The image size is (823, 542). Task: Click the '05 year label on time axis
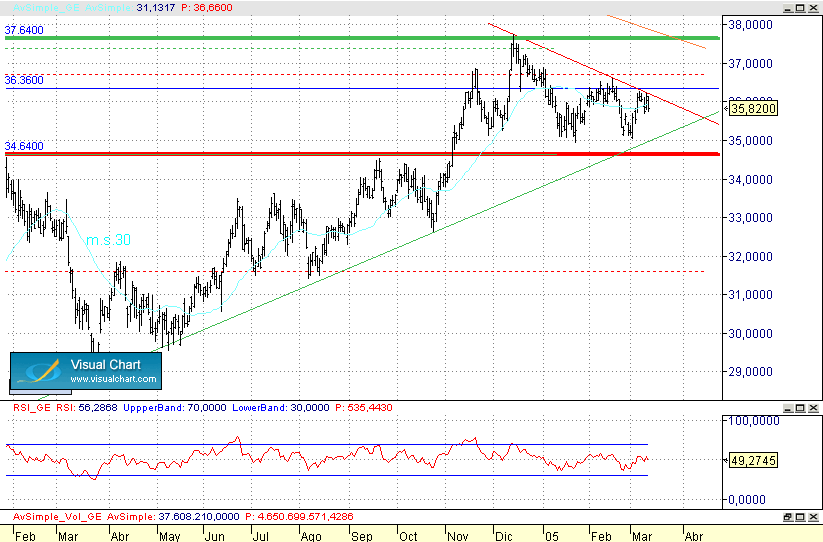[552, 536]
